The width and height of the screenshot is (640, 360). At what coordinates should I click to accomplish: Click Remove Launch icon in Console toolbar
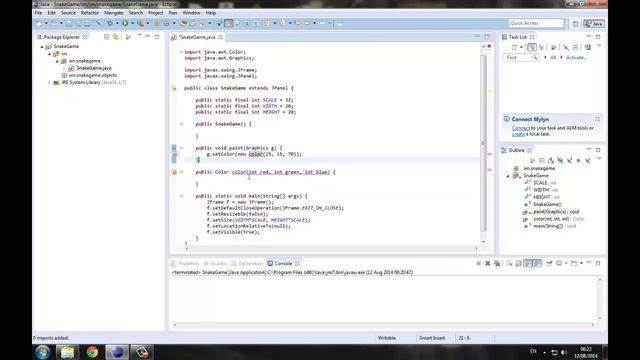pyautogui.click(x=488, y=264)
